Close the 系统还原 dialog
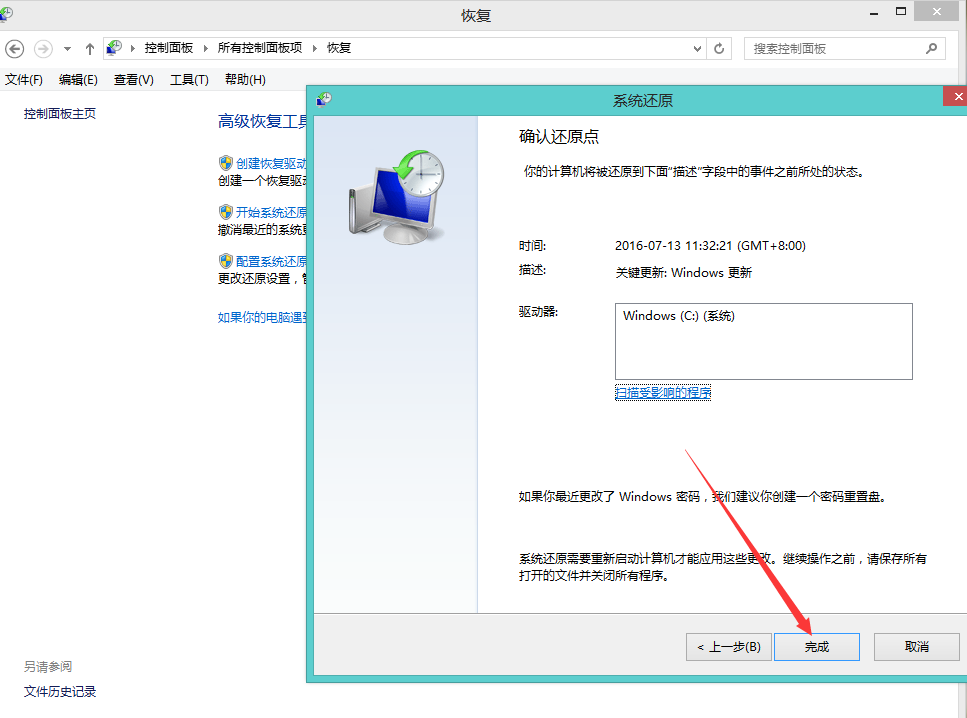This screenshot has height=718, width=967. pos(956,96)
